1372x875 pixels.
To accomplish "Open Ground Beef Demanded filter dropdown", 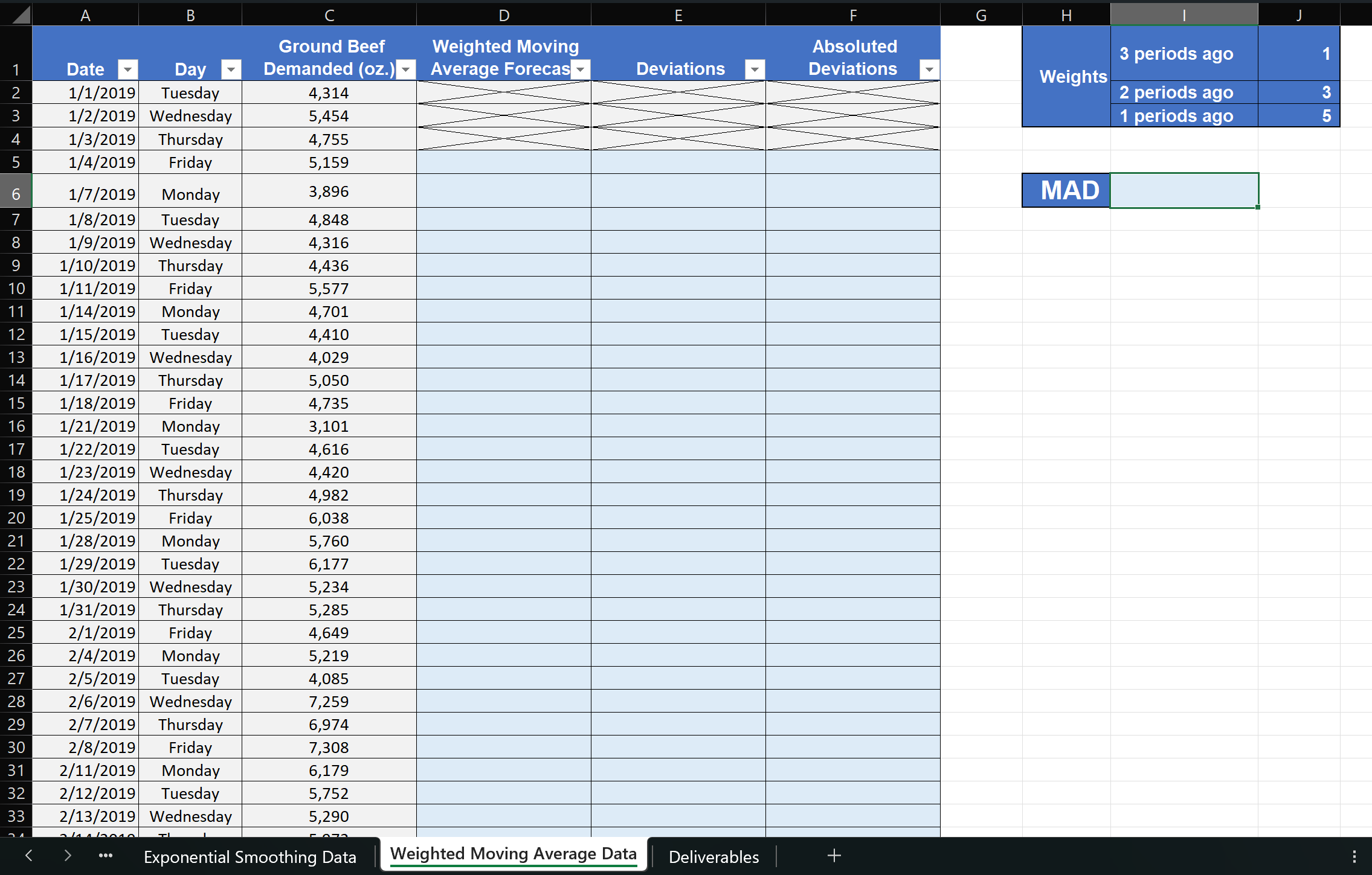I will coord(406,69).
